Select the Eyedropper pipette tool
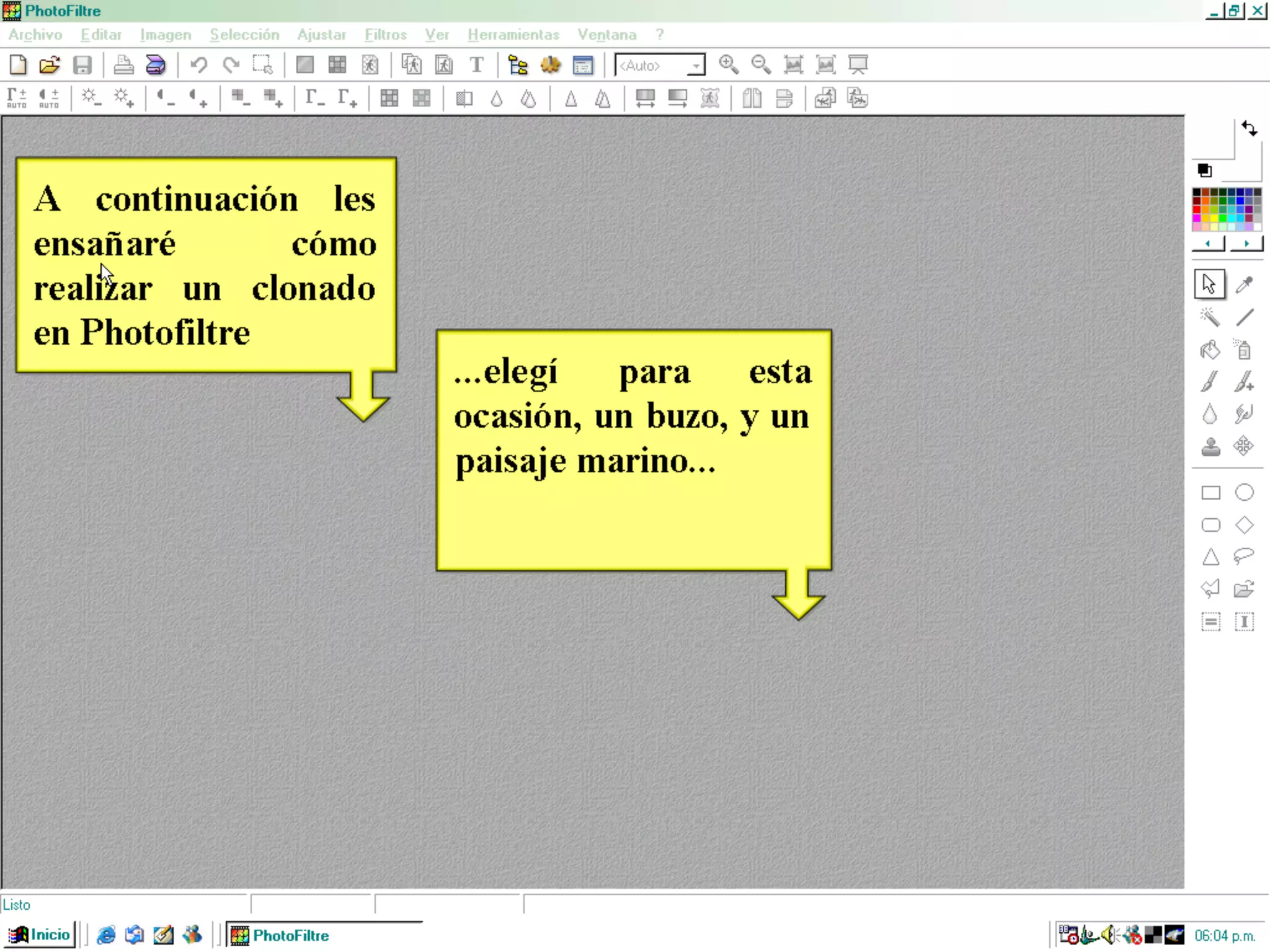Viewport: 1270px width, 952px height. (x=1244, y=284)
